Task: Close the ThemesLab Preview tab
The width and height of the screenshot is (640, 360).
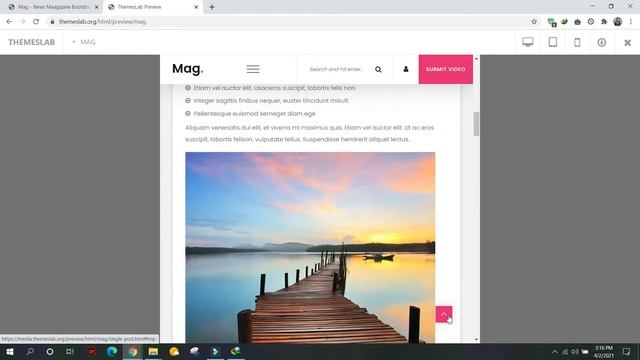Action: tap(196, 7)
